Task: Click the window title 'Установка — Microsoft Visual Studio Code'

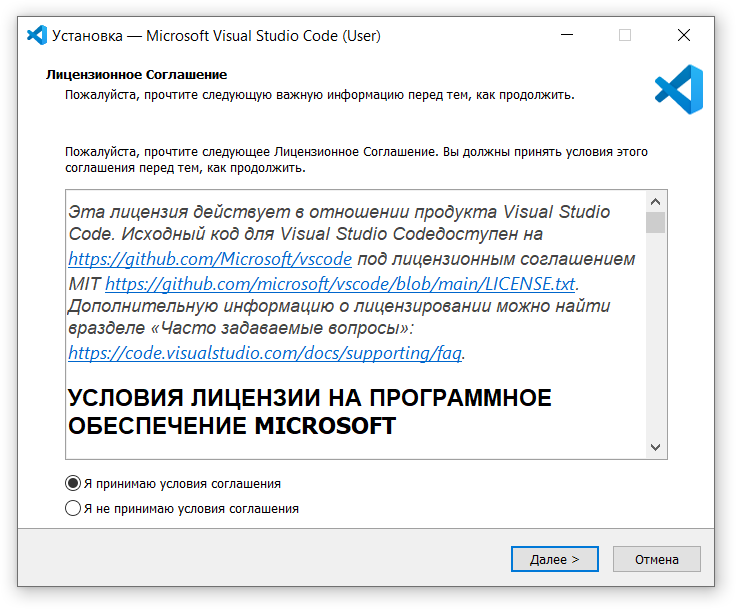Action: click(216, 36)
